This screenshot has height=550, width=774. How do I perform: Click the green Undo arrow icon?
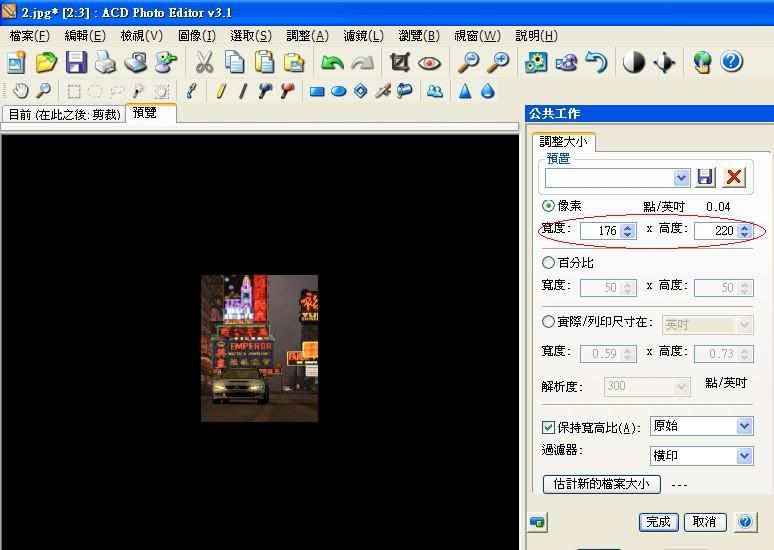(332, 63)
